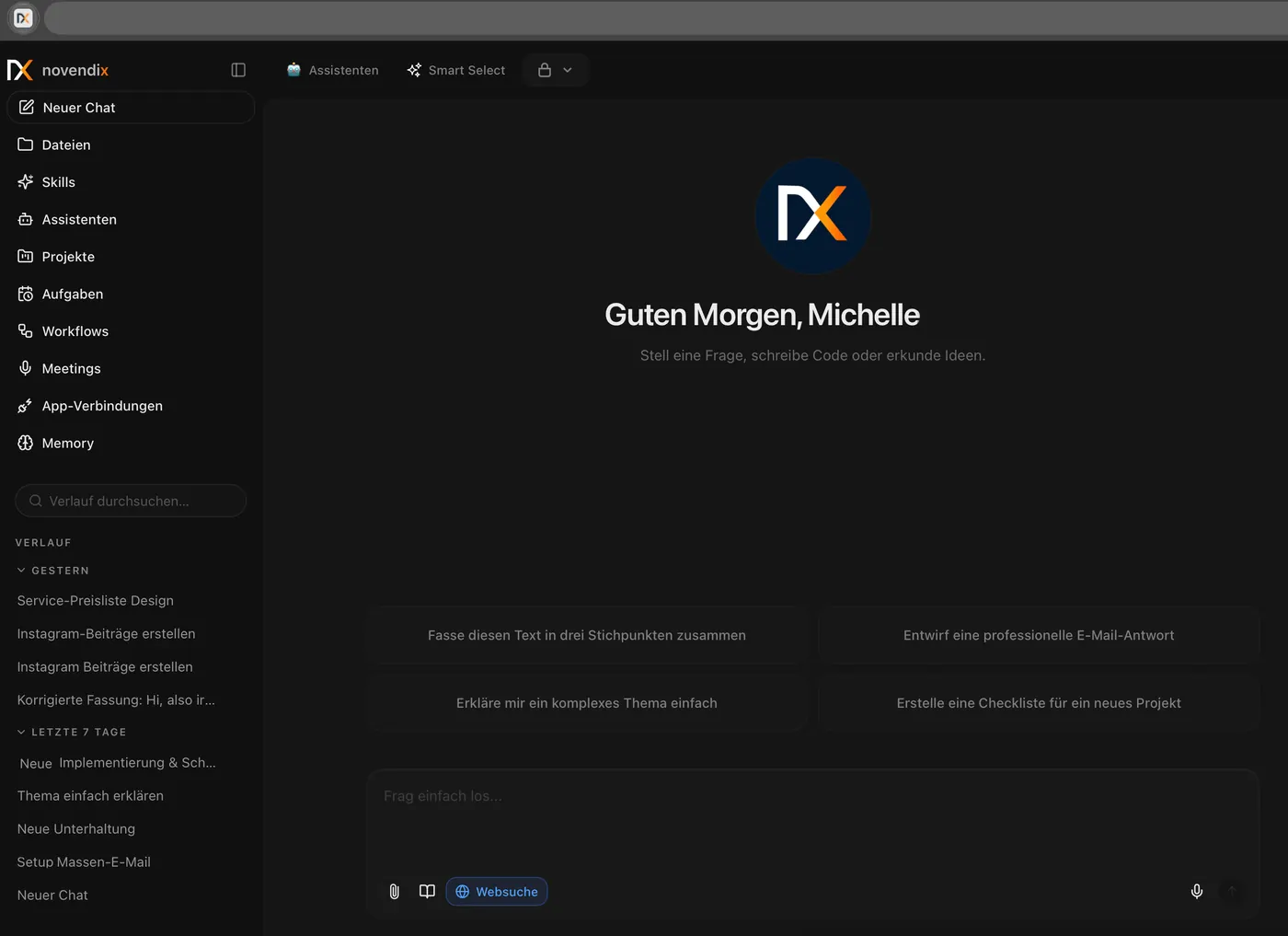Screen dimensions: 1288x936
Task: Open the lock privacy dropdown
Action: coord(556,70)
